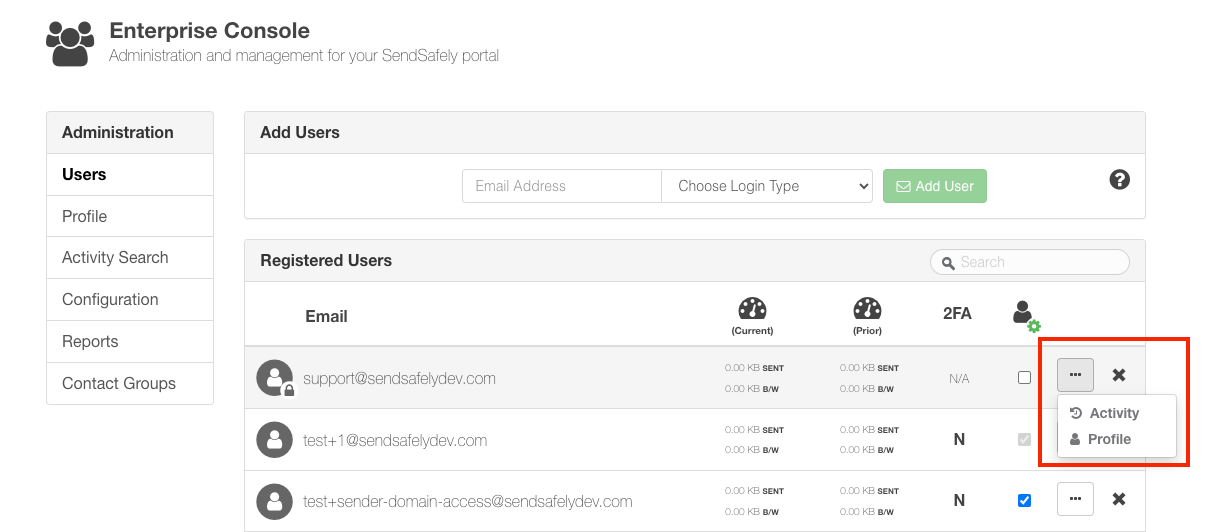The image size is (1231, 532).
Task: Open the Profile sidebar section
Action: 130,216
